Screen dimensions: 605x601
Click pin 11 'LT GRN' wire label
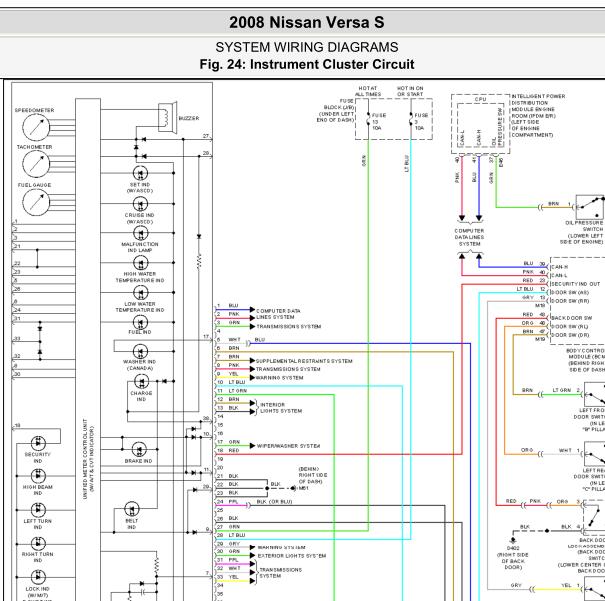[238, 391]
